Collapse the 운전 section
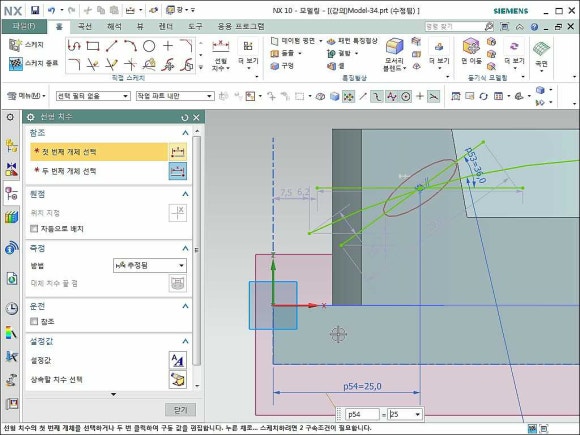Image resolution: width=580 pixels, height=435 pixels. pyautogui.click(x=185, y=306)
